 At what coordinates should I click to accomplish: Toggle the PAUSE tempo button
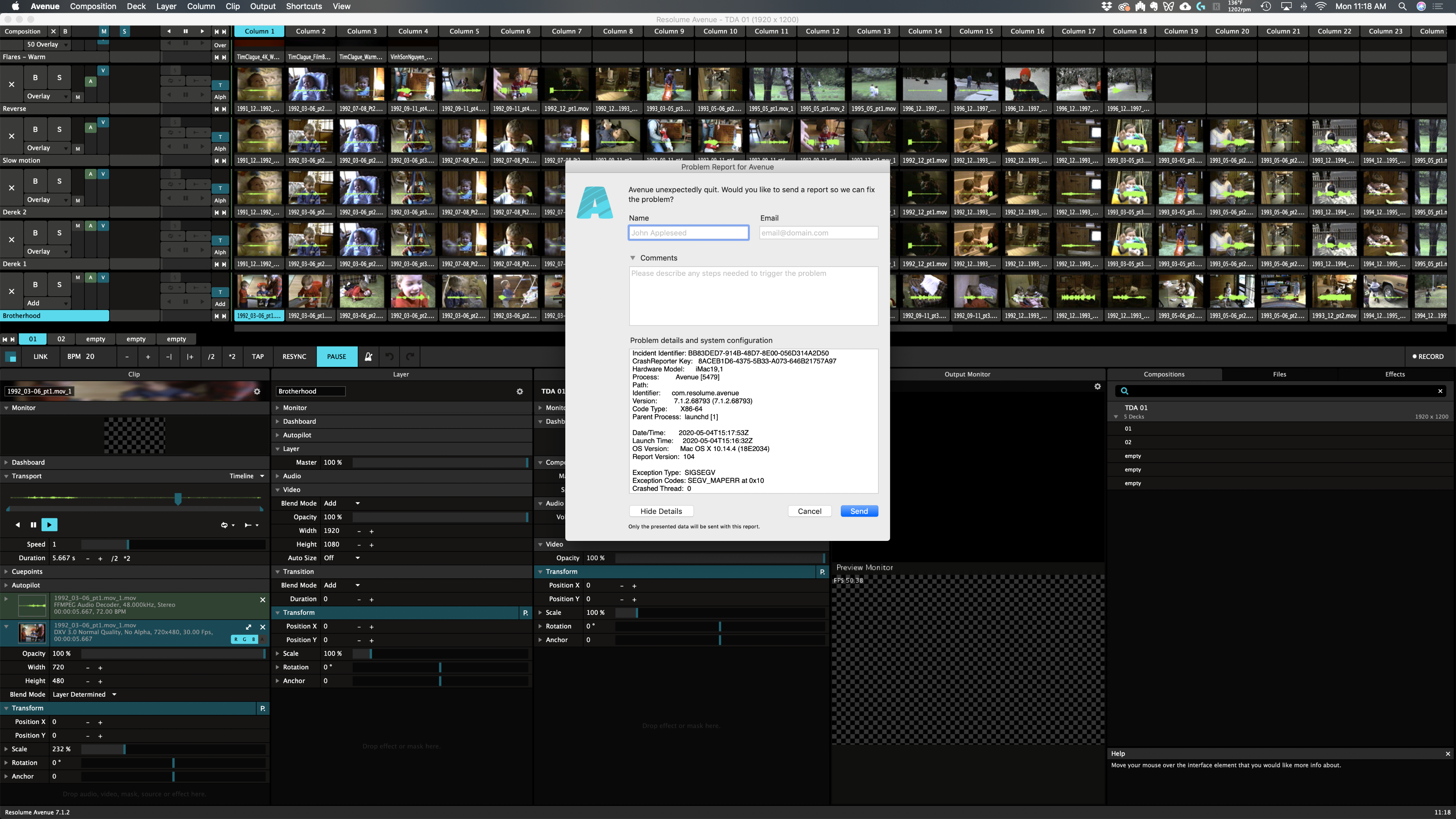coord(336,357)
